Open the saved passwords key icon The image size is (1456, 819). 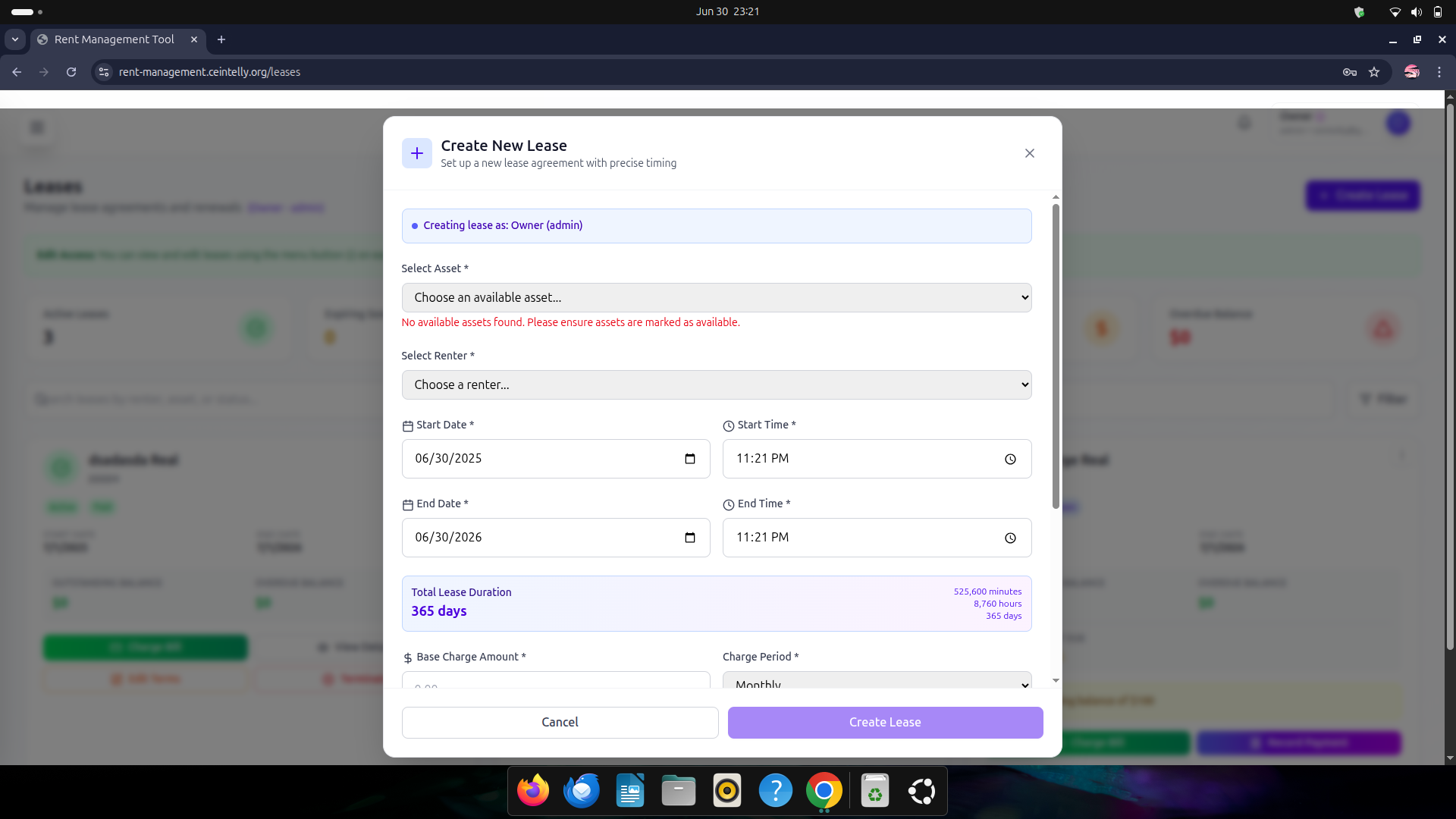[1350, 72]
